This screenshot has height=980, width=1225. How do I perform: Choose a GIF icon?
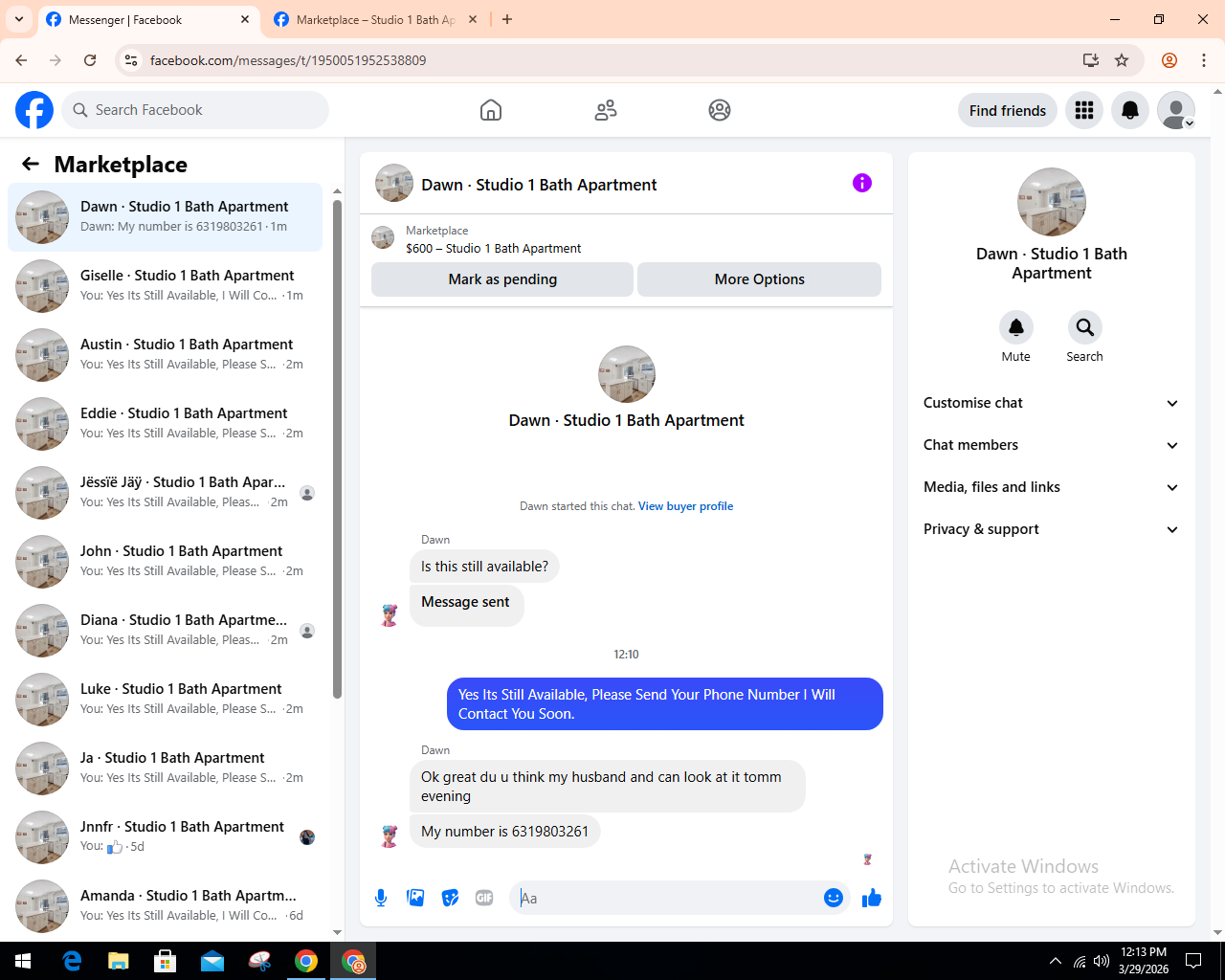[484, 898]
